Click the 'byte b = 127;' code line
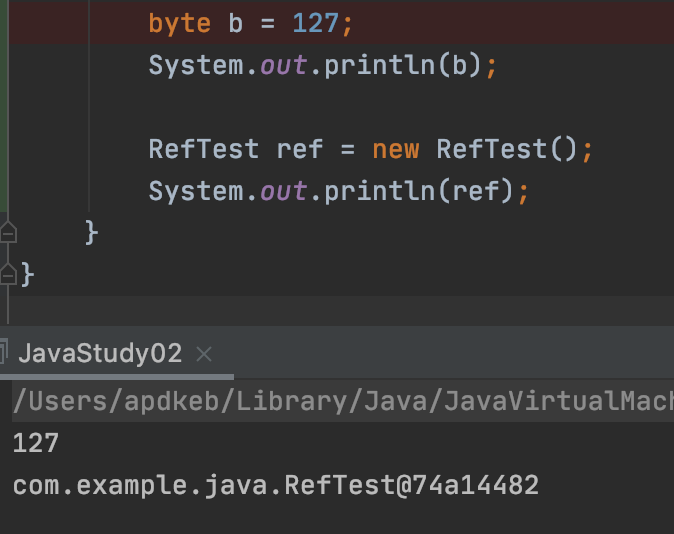The height and width of the screenshot is (534, 674). pos(251,24)
